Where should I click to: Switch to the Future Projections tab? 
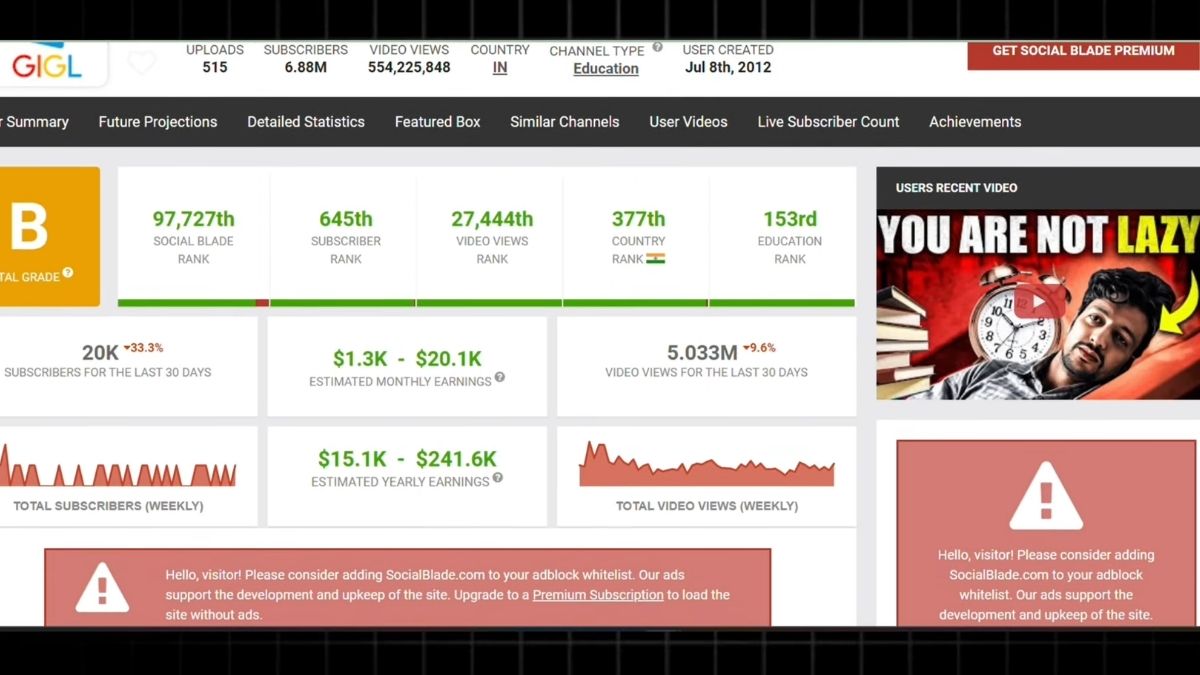(x=157, y=121)
